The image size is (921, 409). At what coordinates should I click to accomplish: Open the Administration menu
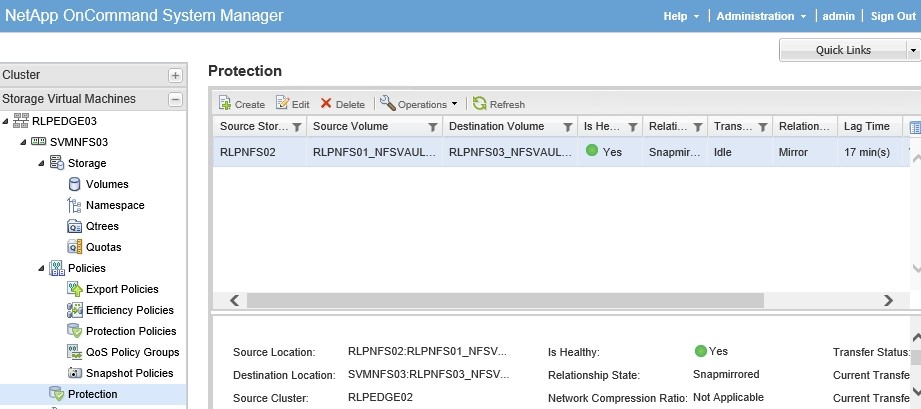[x=761, y=16]
